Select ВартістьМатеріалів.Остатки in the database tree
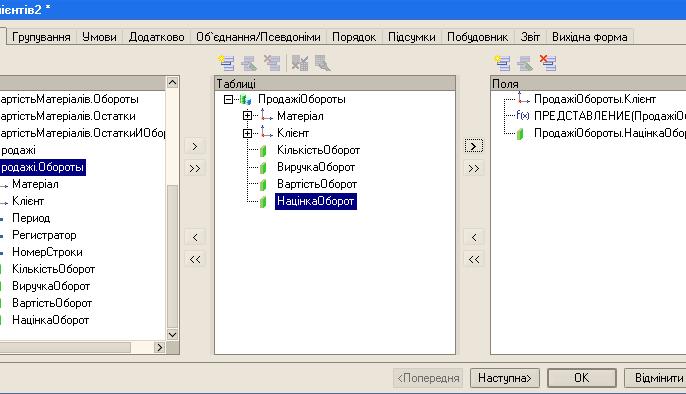 (68, 116)
